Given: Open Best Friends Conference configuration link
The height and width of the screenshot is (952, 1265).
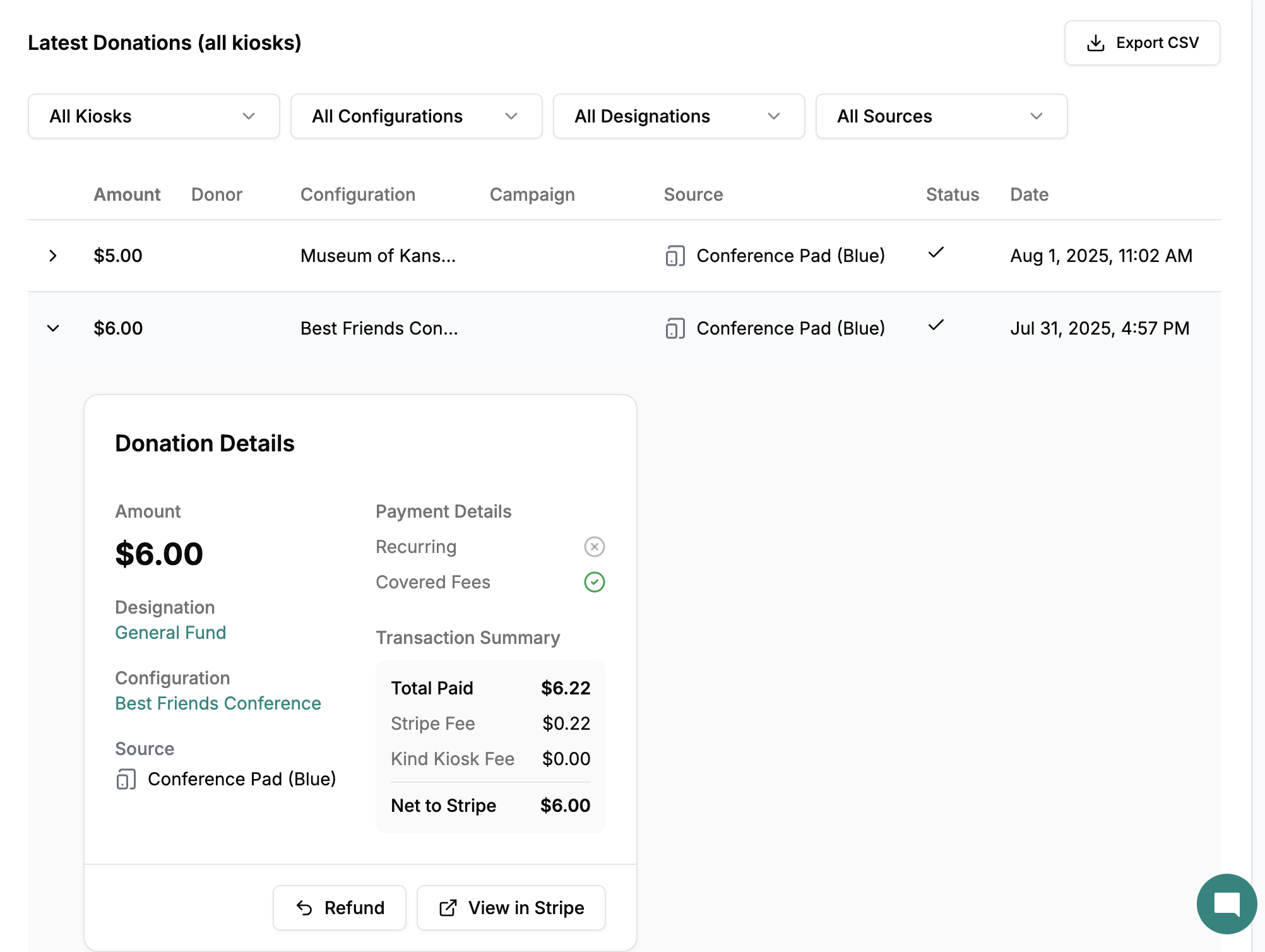Looking at the screenshot, I should point(218,703).
